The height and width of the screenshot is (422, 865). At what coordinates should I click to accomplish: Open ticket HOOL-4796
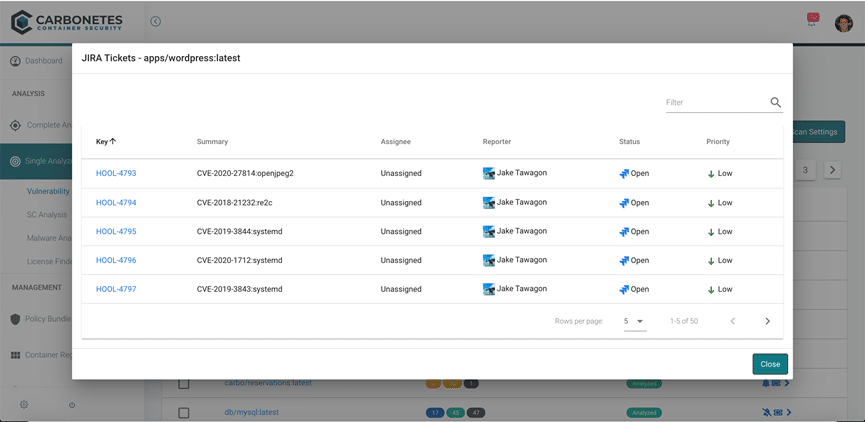116,260
